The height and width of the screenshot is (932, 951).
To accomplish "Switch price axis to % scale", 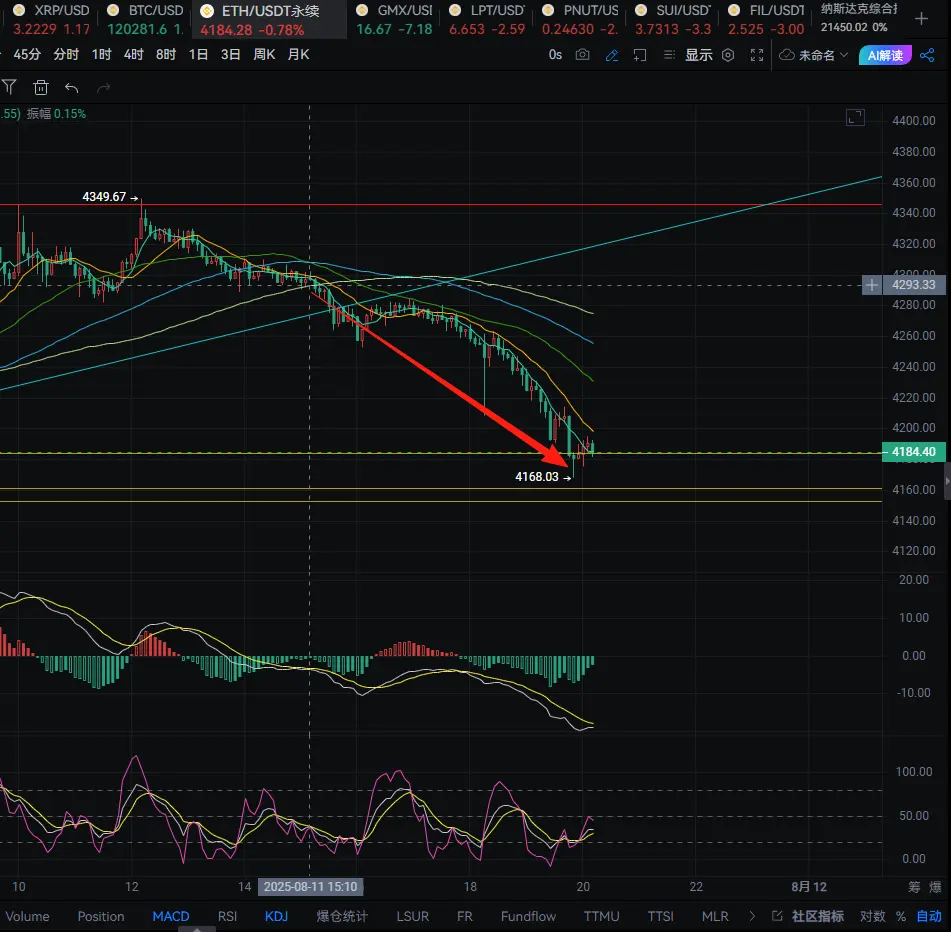I will click(901, 916).
